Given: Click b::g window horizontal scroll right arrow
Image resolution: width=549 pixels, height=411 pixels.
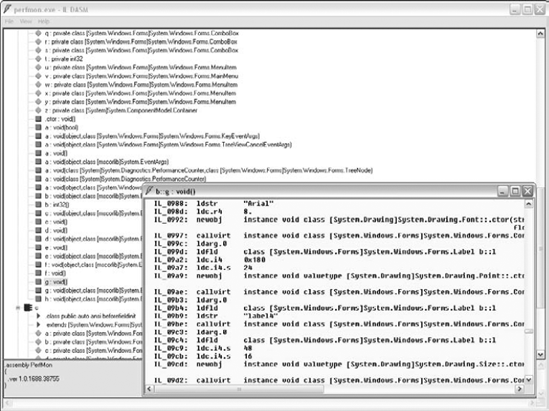Looking at the screenshot, I should (520, 389).
